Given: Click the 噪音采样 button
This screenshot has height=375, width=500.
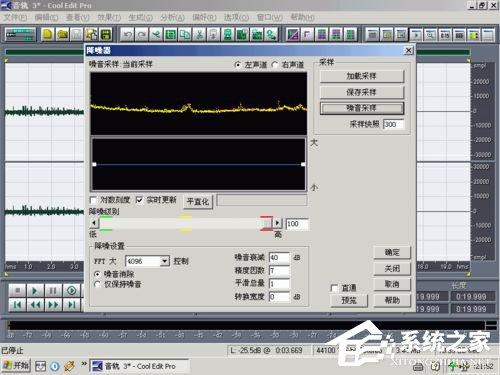Looking at the screenshot, I should 362,108.
